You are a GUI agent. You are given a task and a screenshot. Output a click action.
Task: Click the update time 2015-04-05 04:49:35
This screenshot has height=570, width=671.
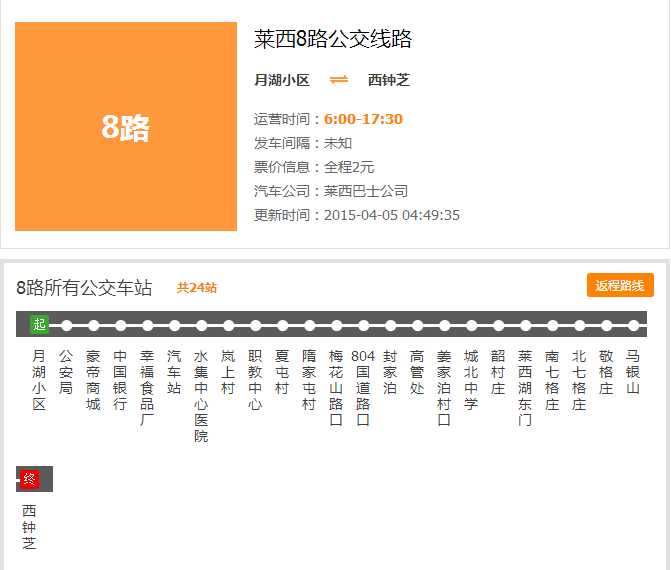[x=392, y=215]
